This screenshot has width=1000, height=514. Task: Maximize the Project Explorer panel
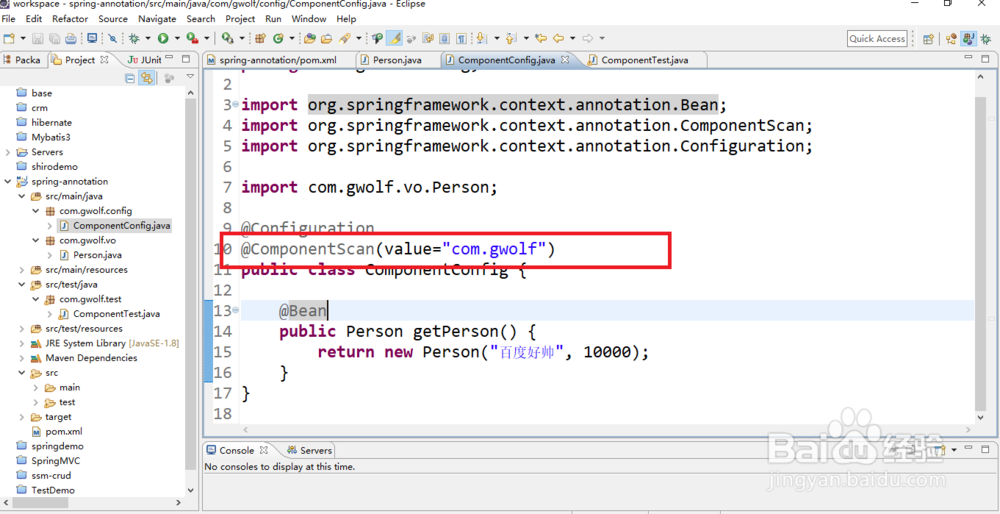point(186,59)
